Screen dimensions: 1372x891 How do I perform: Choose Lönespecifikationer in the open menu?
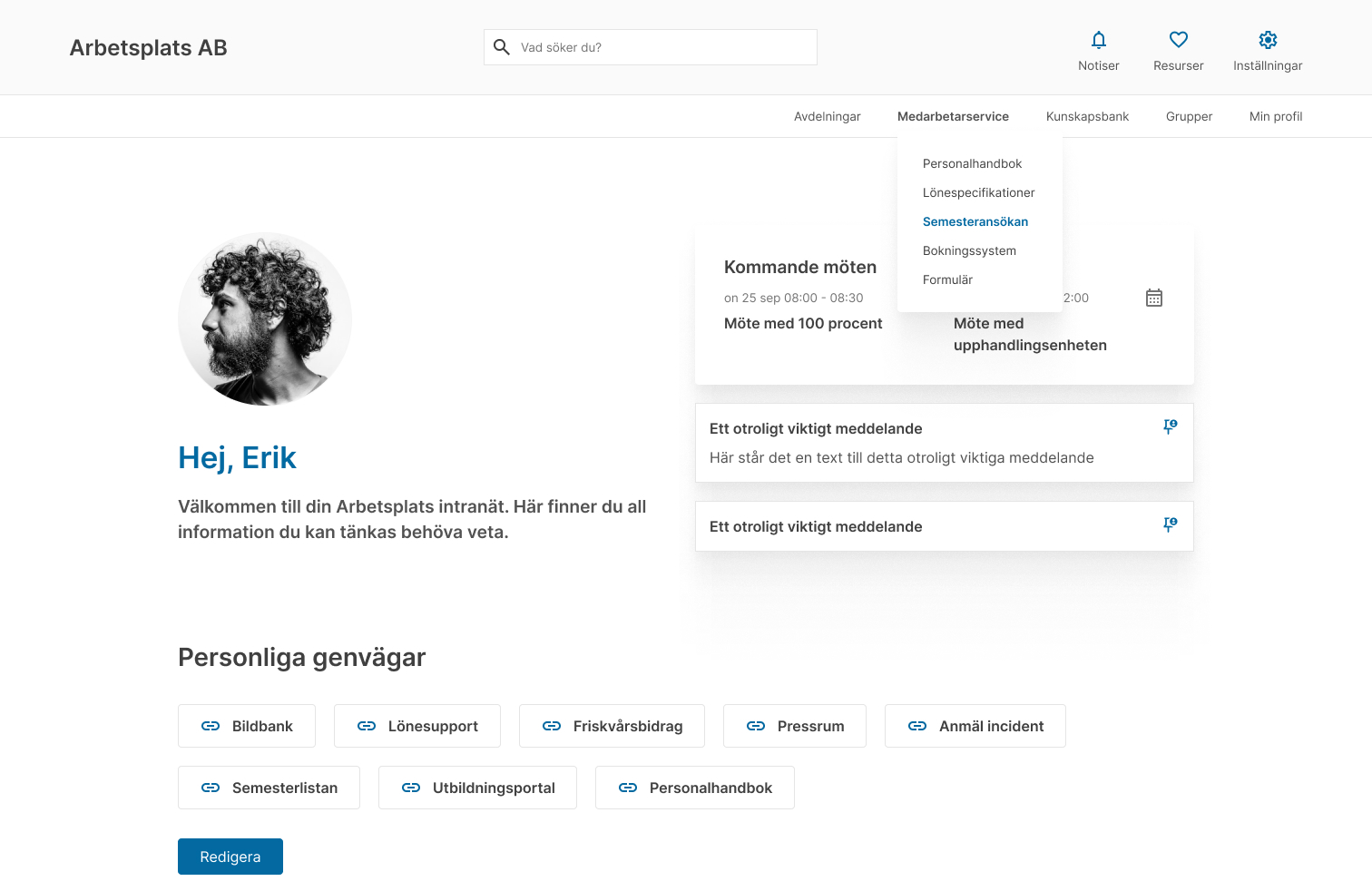(978, 192)
